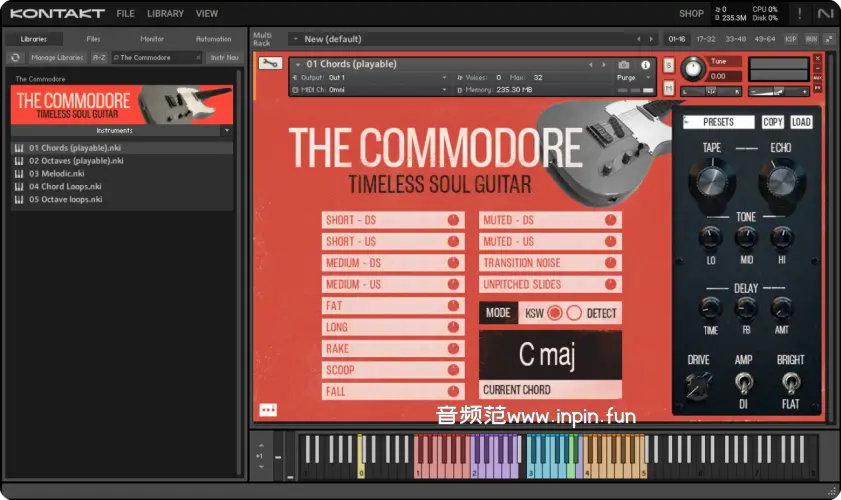Click the 05 Octave loops.nki file icon
The image size is (841, 500).
[x=19, y=200]
